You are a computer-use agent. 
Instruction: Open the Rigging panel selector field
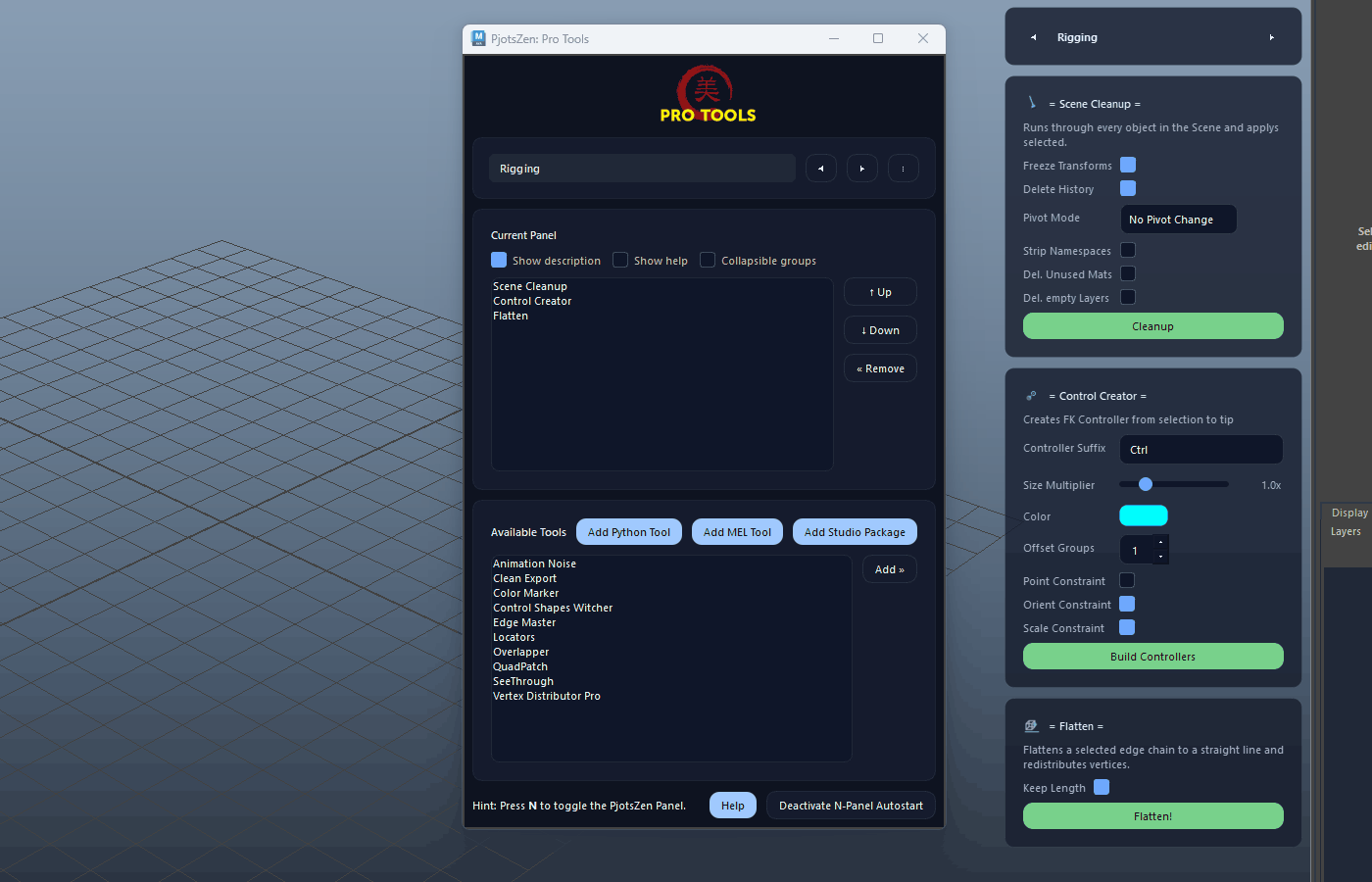(642, 169)
